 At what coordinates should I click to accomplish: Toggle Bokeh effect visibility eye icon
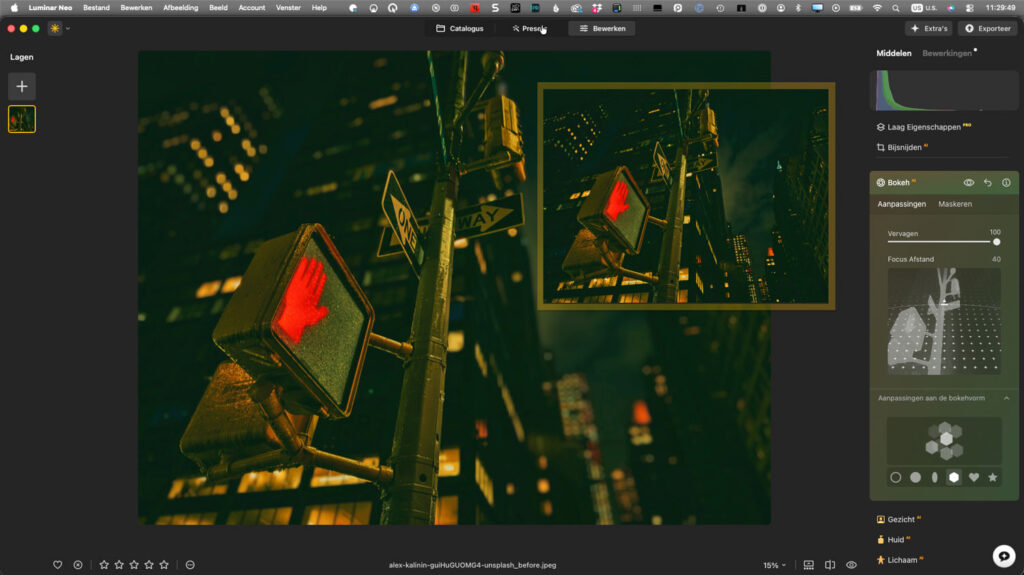coord(968,183)
